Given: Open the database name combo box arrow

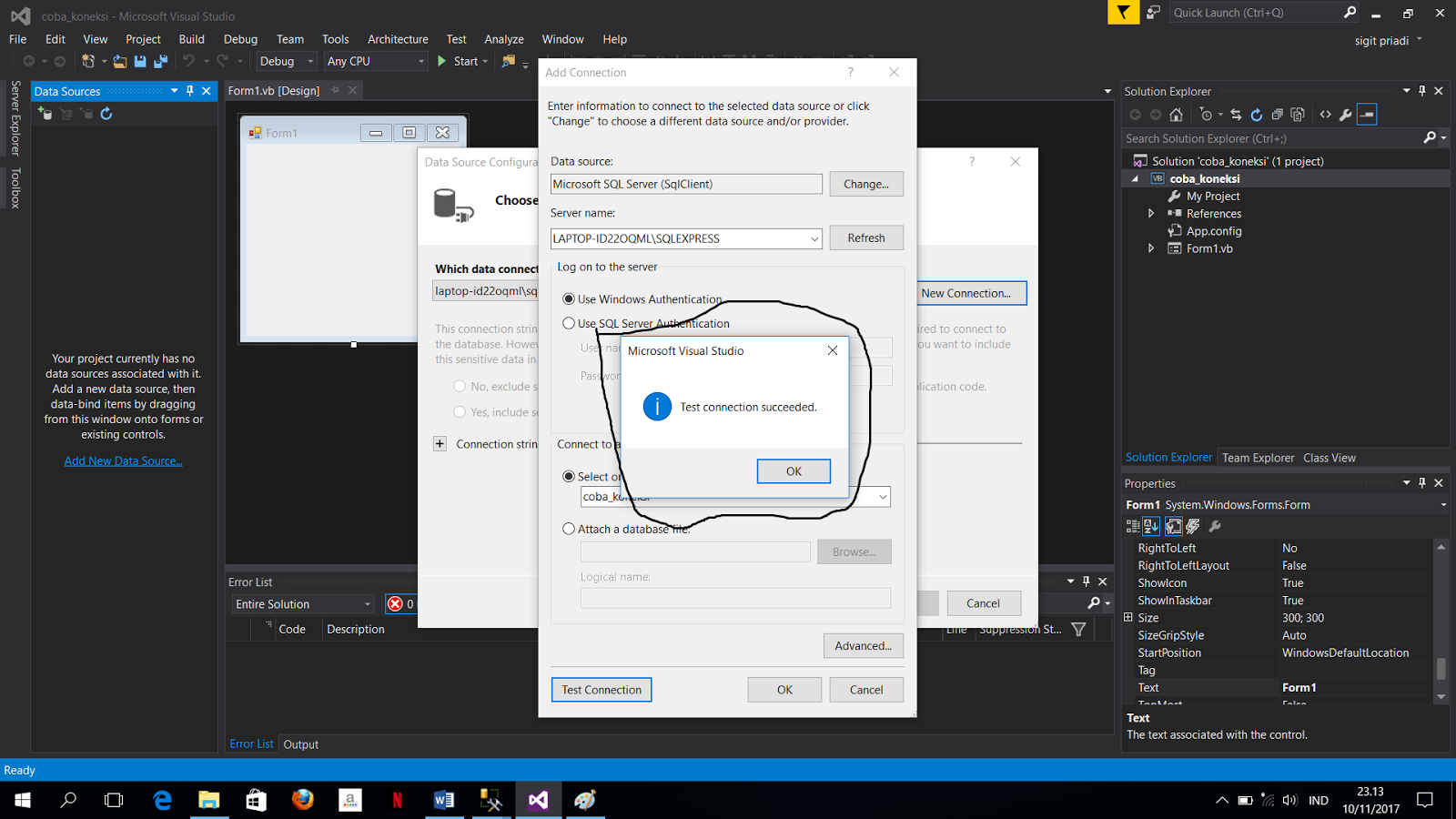Looking at the screenshot, I should [882, 497].
